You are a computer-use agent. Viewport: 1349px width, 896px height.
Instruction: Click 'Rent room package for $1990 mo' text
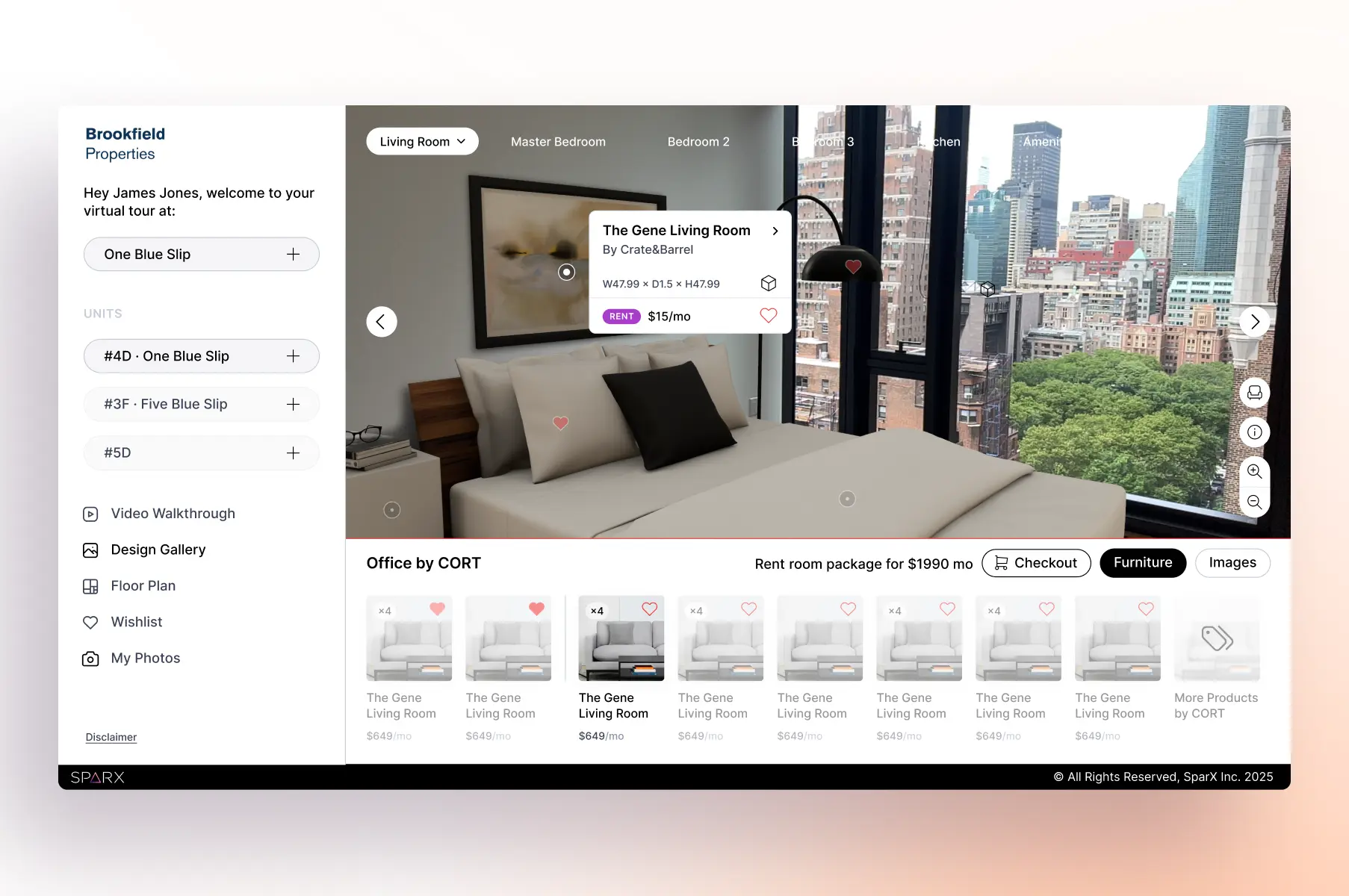[863, 564]
